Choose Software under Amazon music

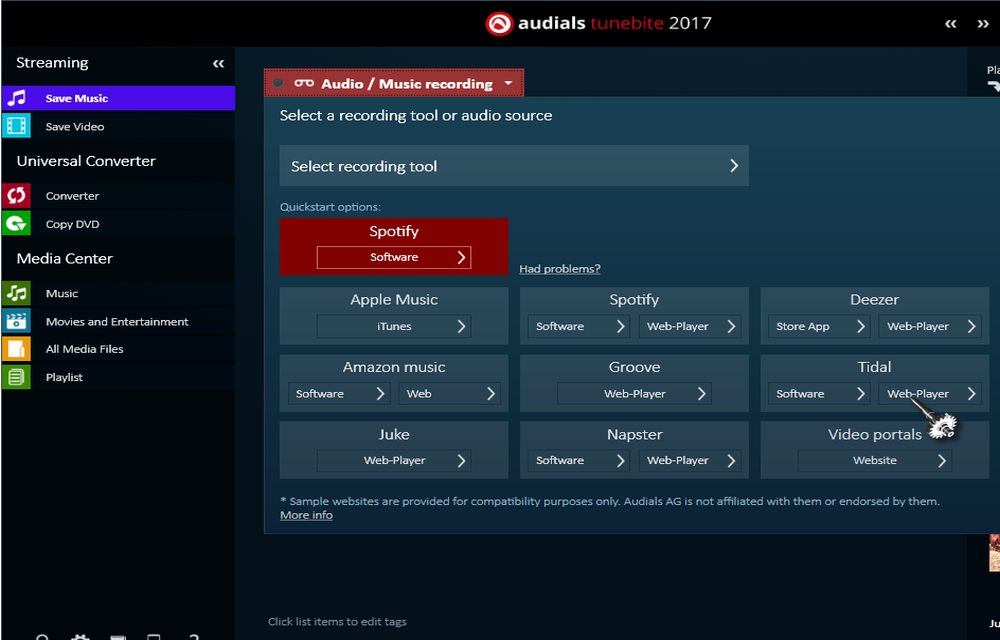pos(339,393)
